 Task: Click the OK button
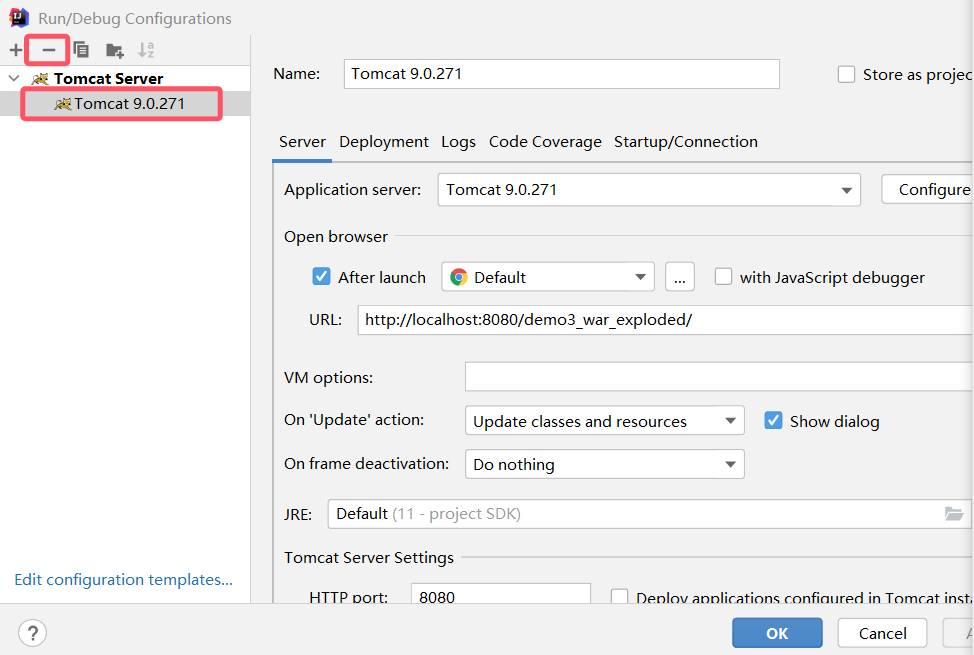[x=777, y=633]
